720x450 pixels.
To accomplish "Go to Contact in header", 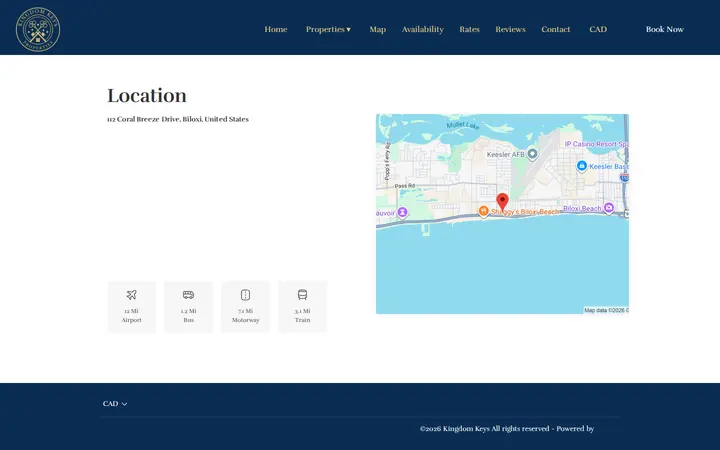I will point(556,29).
